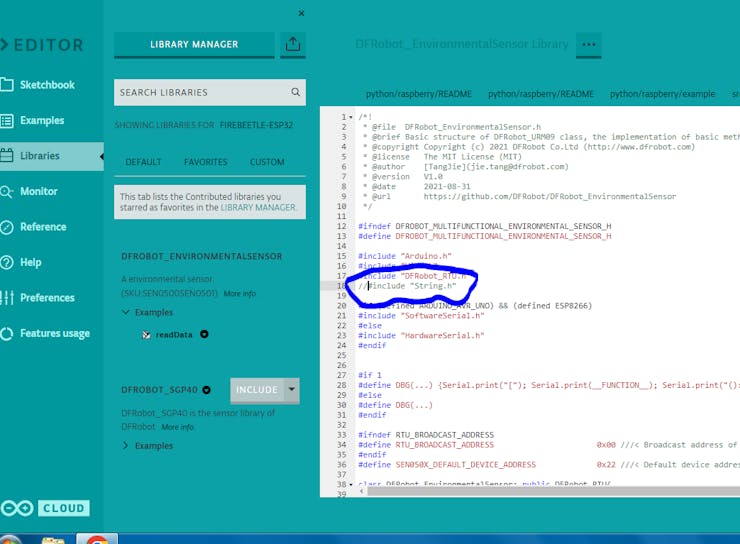The width and height of the screenshot is (740, 544).
Task: Open the LIBRARY MANAGER link in notice
Action: click(x=258, y=208)
